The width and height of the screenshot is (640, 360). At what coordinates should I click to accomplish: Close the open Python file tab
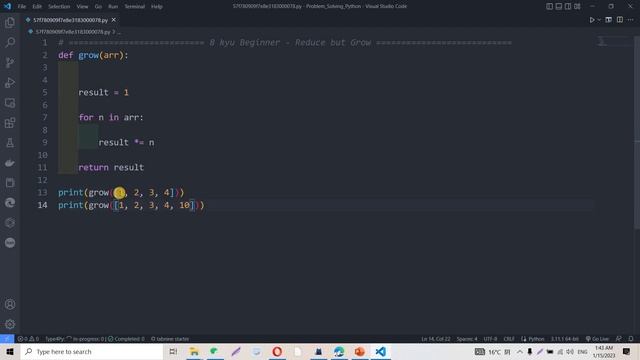click(x=113, y=20)
